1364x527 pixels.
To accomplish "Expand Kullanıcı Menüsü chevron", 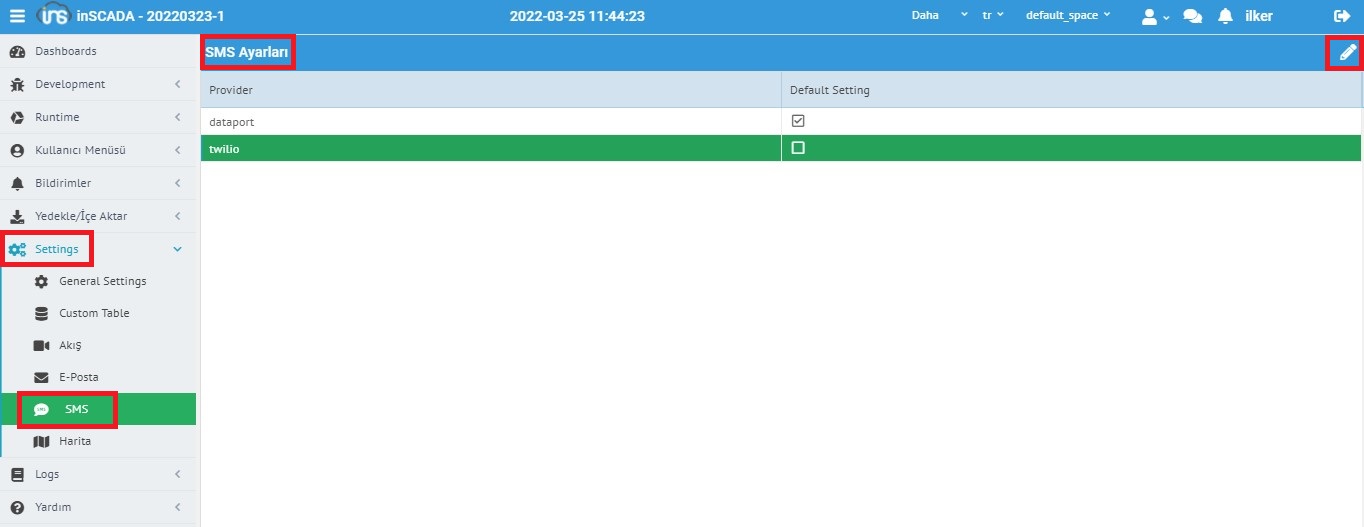I will pos(178,150).
